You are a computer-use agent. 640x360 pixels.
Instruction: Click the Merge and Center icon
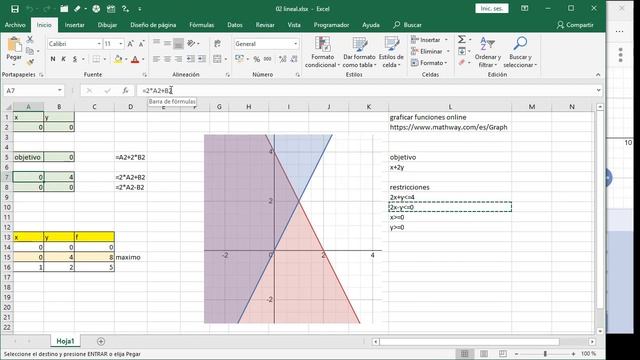(x=218, y=59)
